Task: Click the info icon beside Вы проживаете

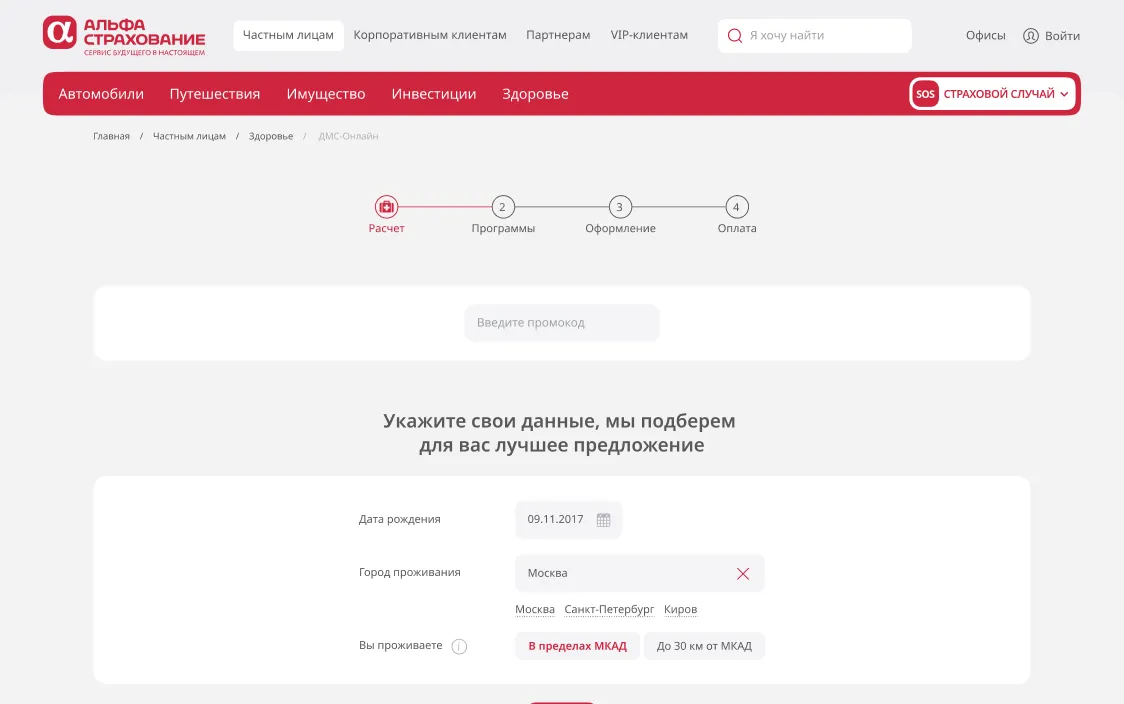Action: [459, 646]
